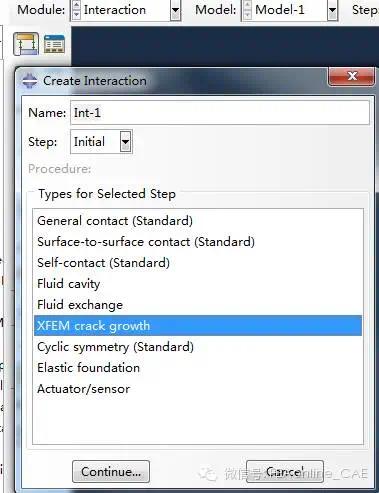The image size is (379, 493).
Task: Expand the Model dropdown arrow
Action: [x=332, y=10]
